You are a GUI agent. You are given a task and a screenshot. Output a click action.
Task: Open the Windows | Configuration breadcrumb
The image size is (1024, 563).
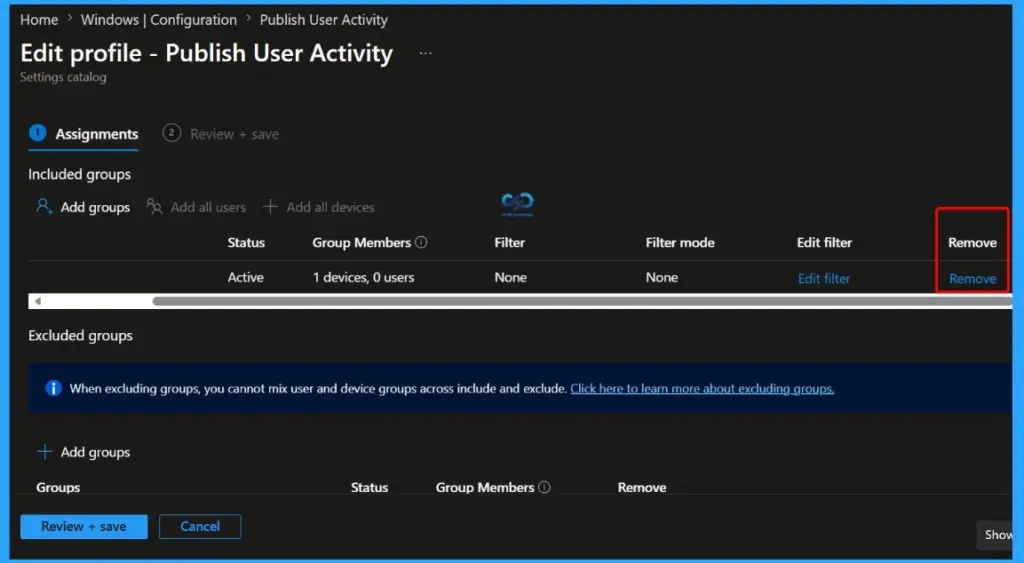point(159,20)
